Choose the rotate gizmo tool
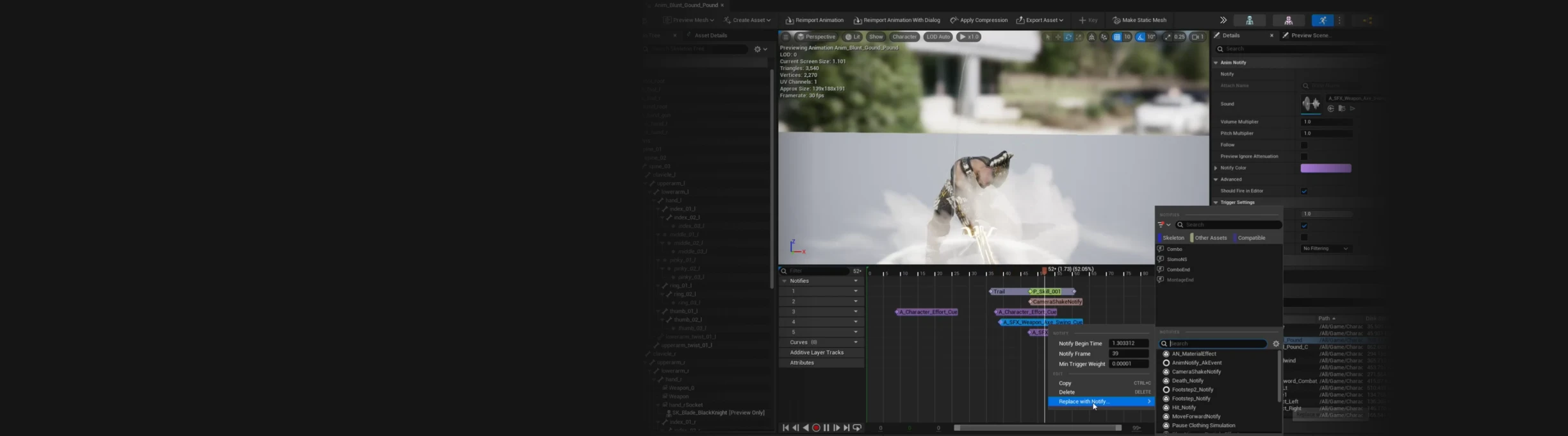The height and width of the screenshot is (436, 1568). coord(1068,37)
